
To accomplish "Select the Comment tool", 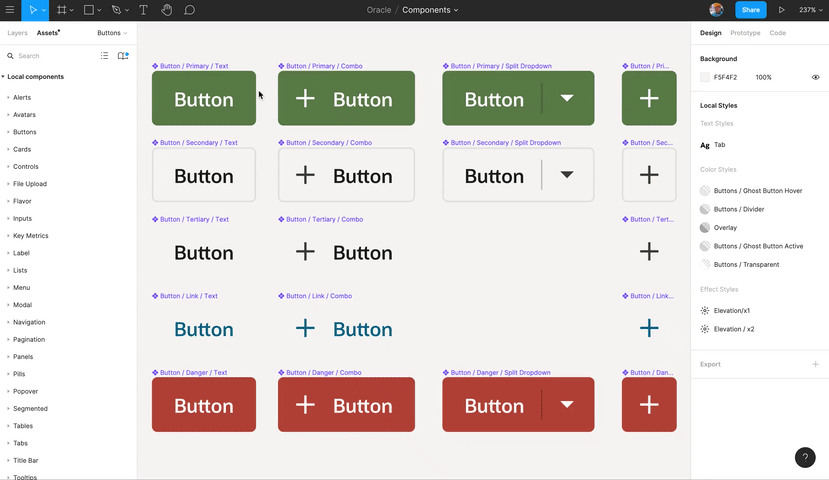I will tap(189, 10).
